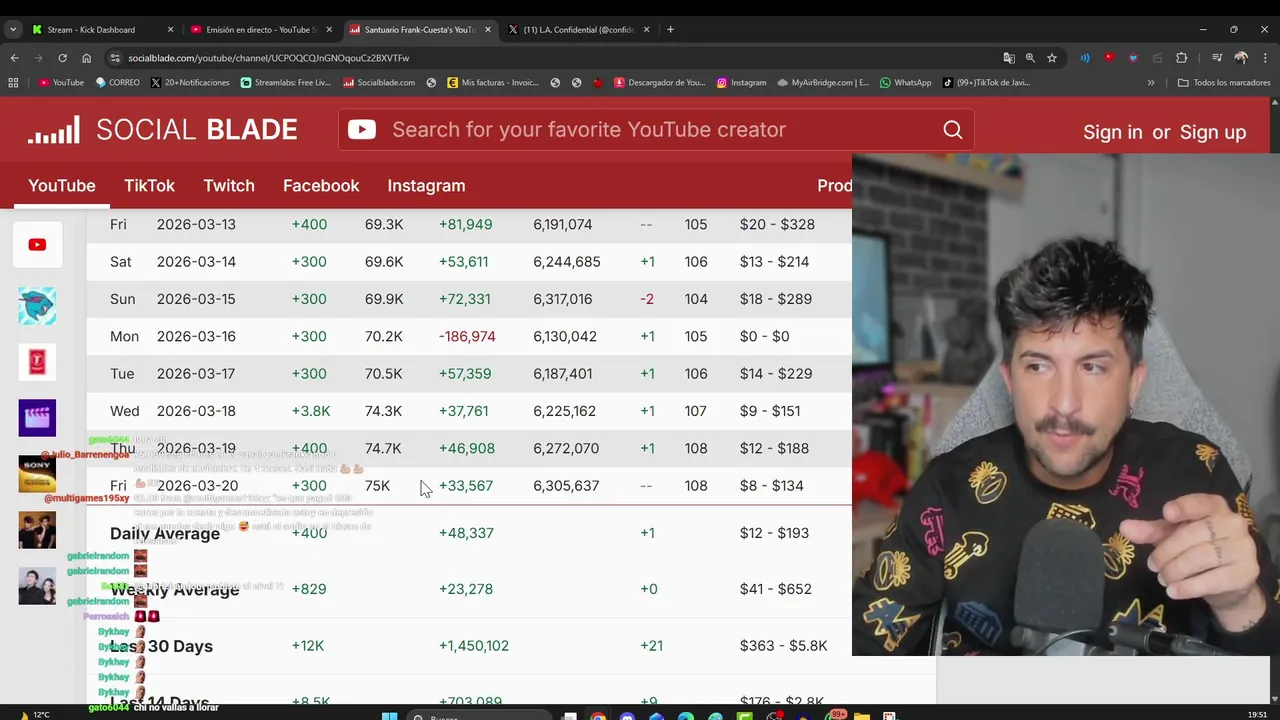Screen dimensions: 1280x720
Task: Click the -186,974 views value
Action: click(467, 337)
